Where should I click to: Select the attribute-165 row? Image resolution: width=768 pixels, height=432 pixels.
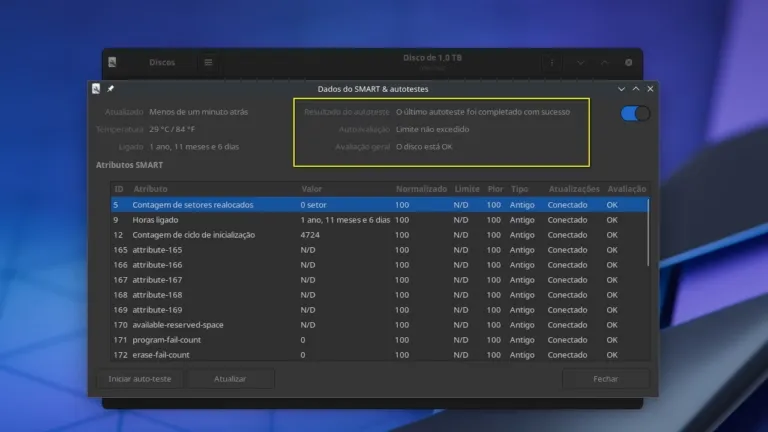(379, 250)
